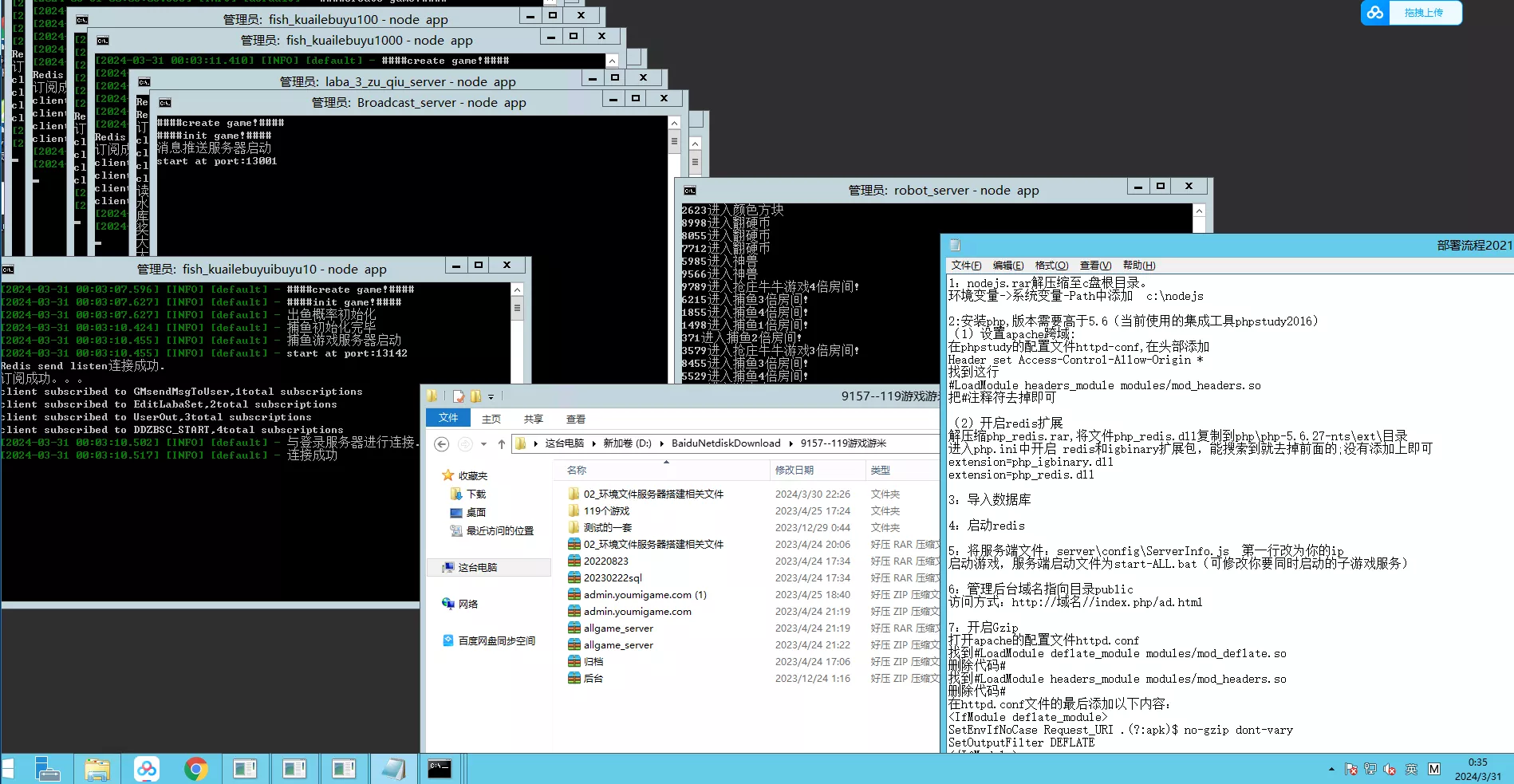Open the 查看 tab in File Explorer ribbon
The width and height of the screenshot is (1514, 784).
[x=575, y=419]
